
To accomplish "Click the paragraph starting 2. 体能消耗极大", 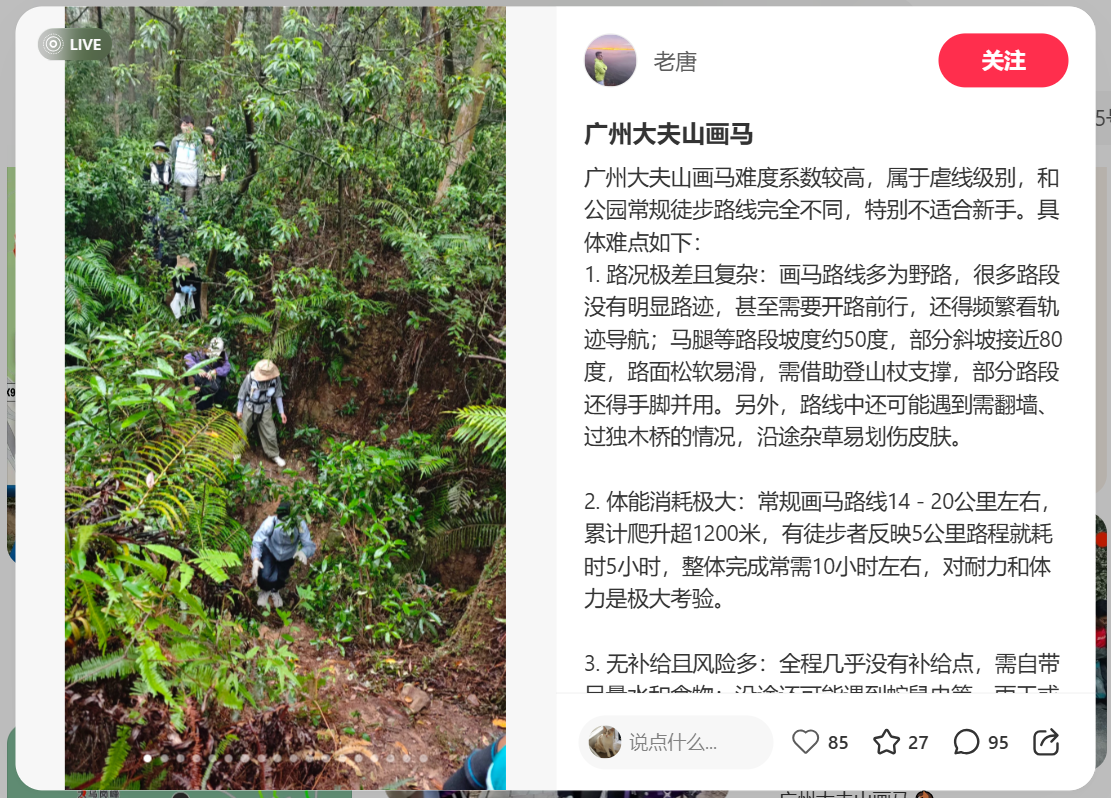I will click(818, 550).
